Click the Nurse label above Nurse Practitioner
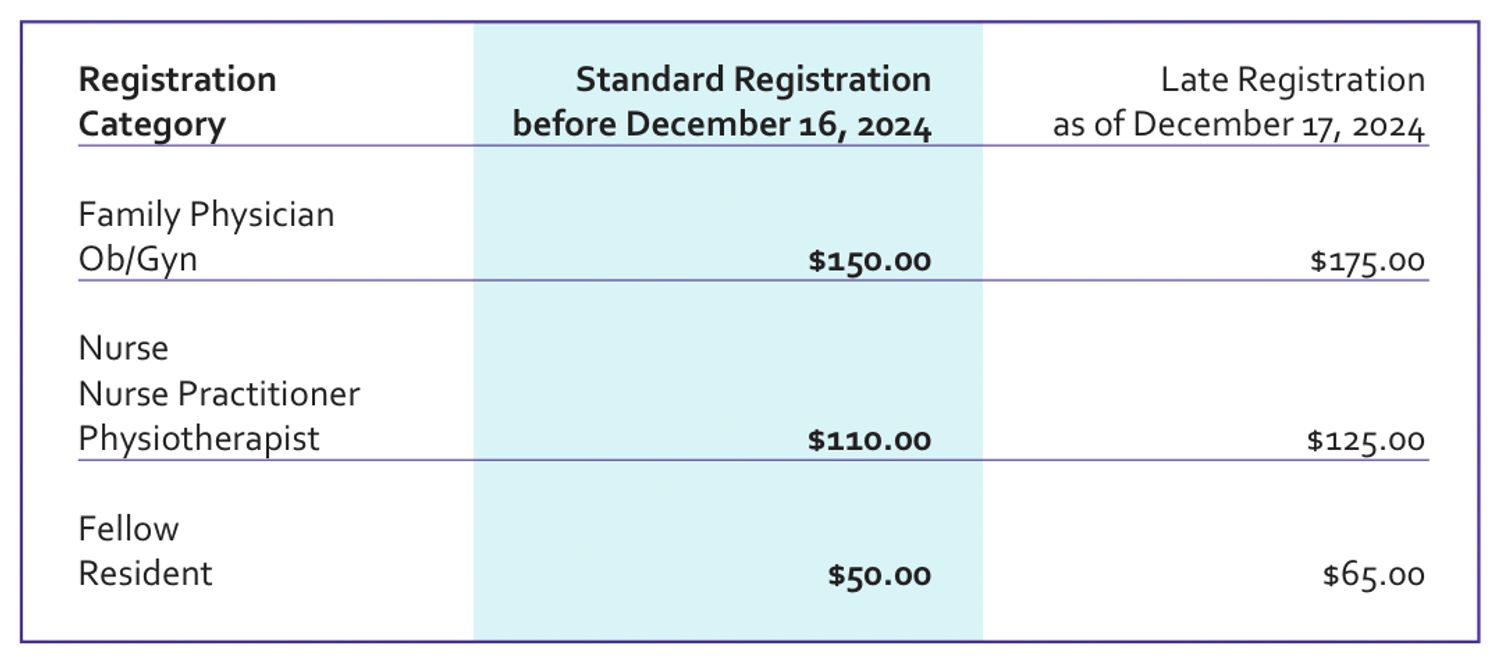This screenshot has width=1500, height=662. pos(124,349)
